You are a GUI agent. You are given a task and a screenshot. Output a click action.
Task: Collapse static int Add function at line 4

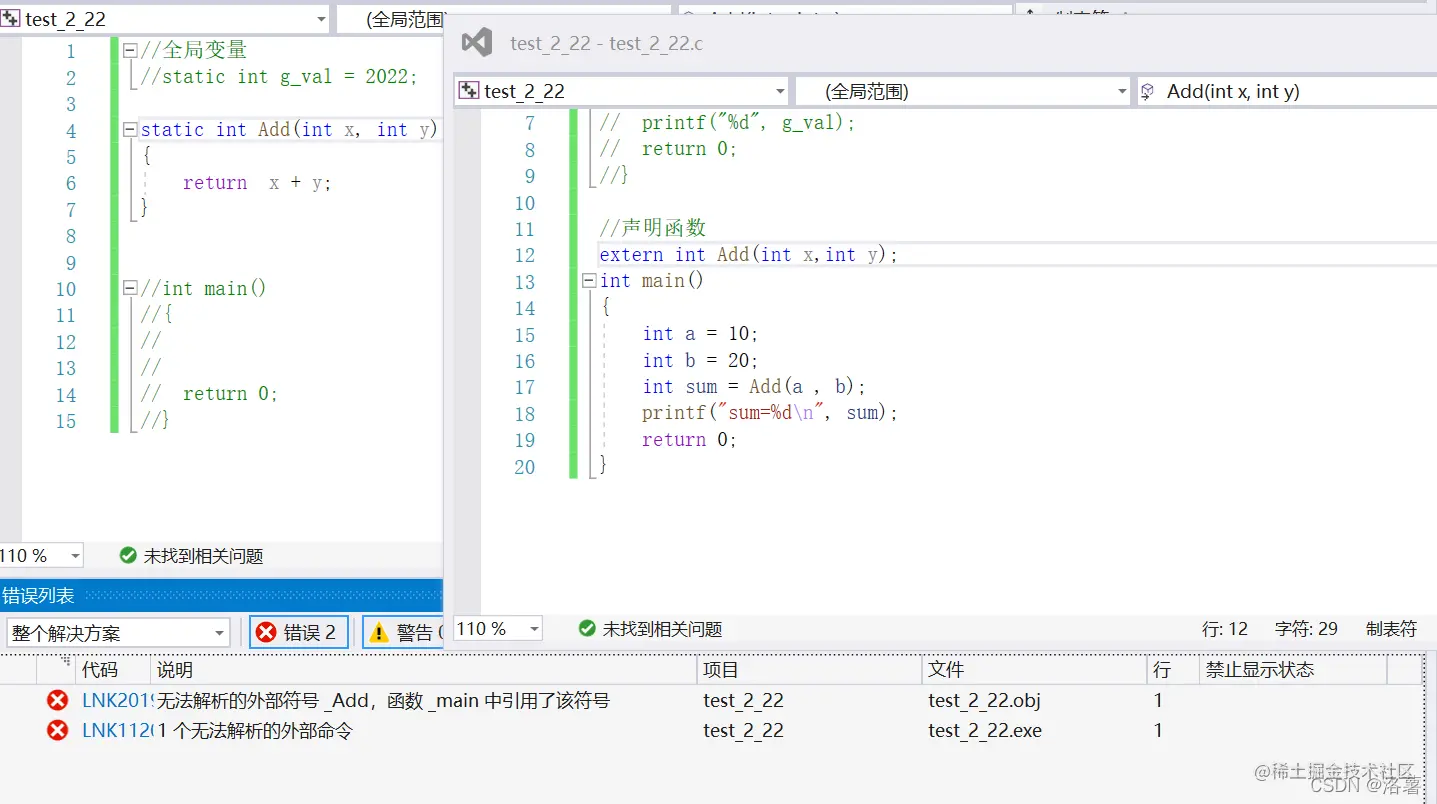(x=130, y=130)
